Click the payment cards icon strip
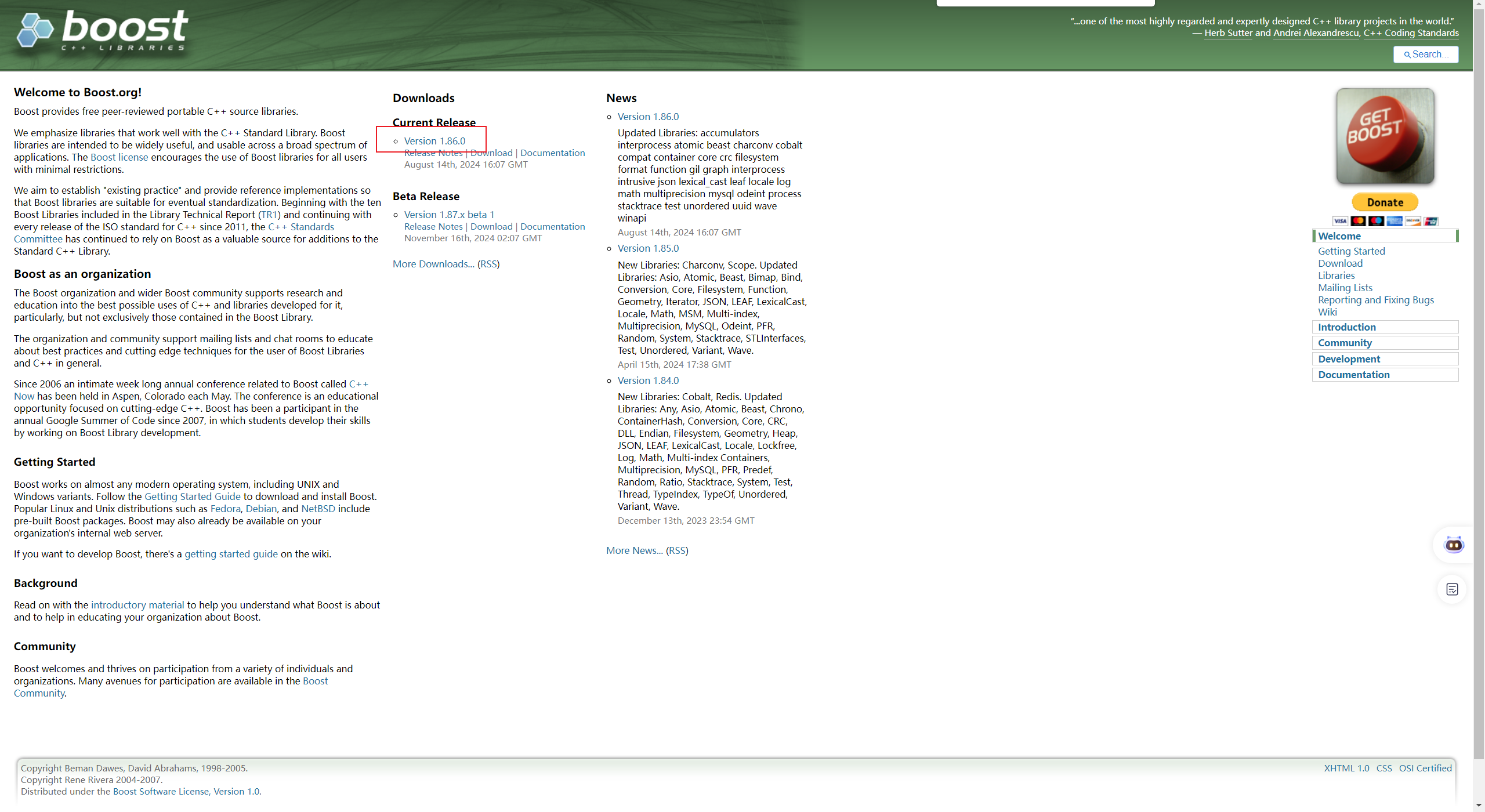 tap(1385, 221)
